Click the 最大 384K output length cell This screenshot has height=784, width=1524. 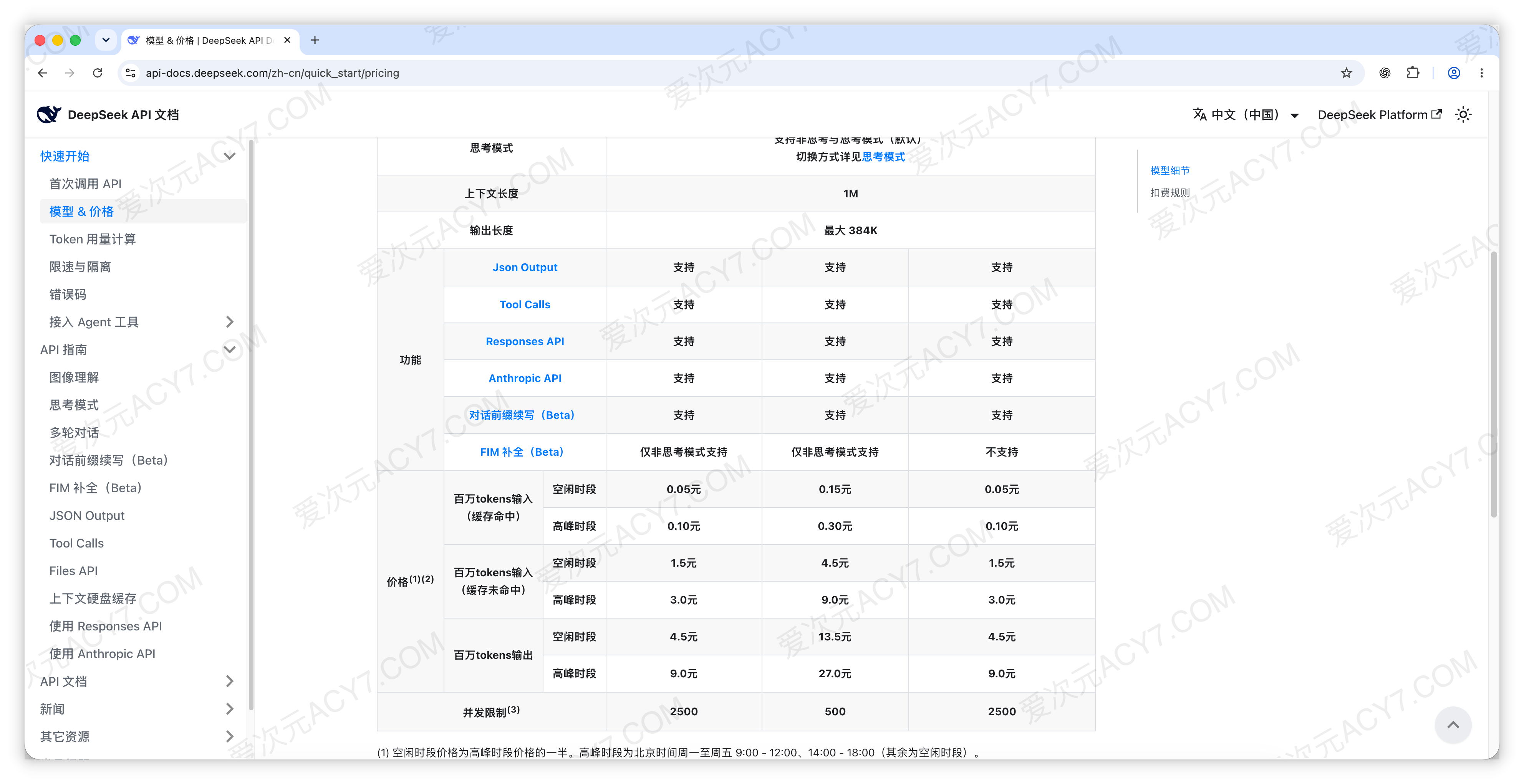click(x=850, y=231)
